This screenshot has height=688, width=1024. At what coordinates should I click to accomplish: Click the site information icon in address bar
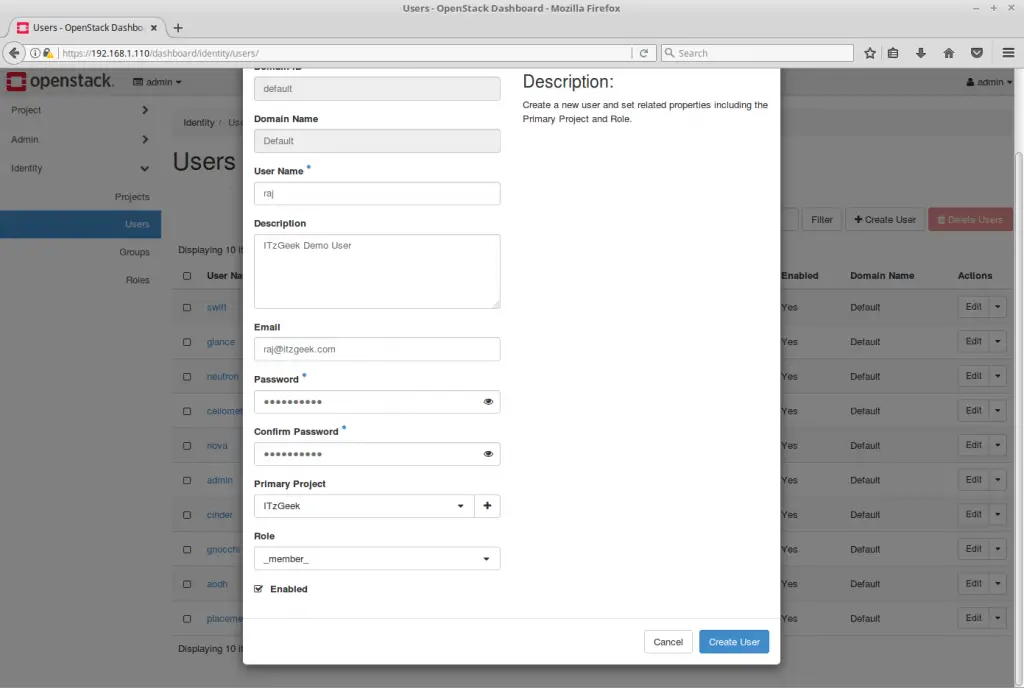pos(35,53)
